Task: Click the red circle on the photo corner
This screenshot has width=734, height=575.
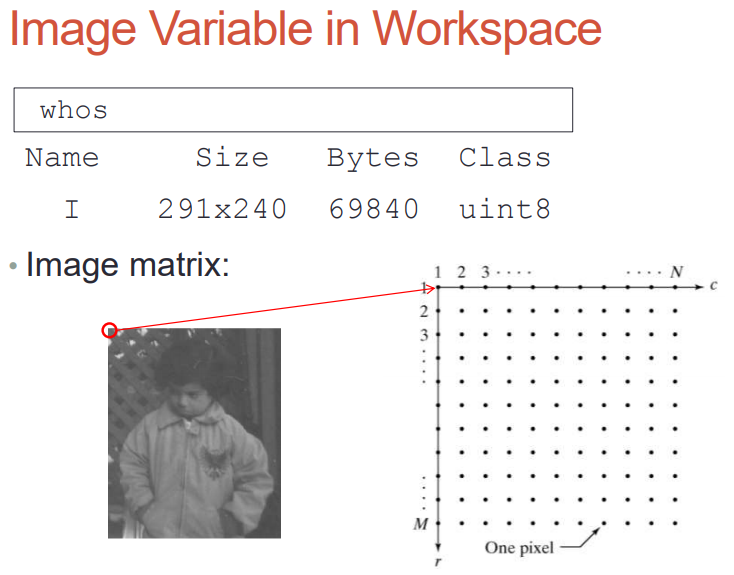Action: coord(109,330)
